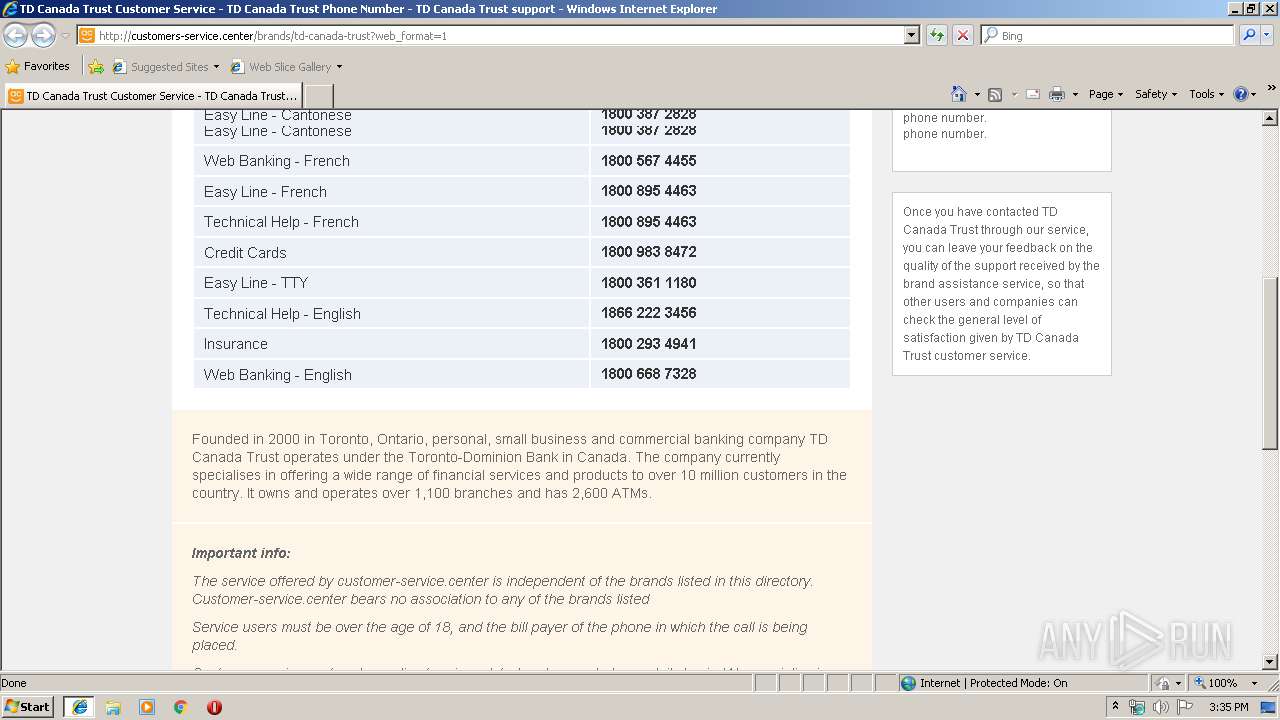Open the address bar dropdown arrow

pos(911,35)
